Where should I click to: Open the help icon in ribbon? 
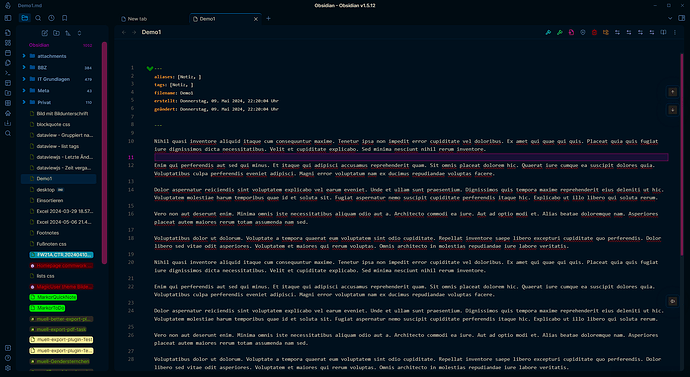[x=7, y=358]
